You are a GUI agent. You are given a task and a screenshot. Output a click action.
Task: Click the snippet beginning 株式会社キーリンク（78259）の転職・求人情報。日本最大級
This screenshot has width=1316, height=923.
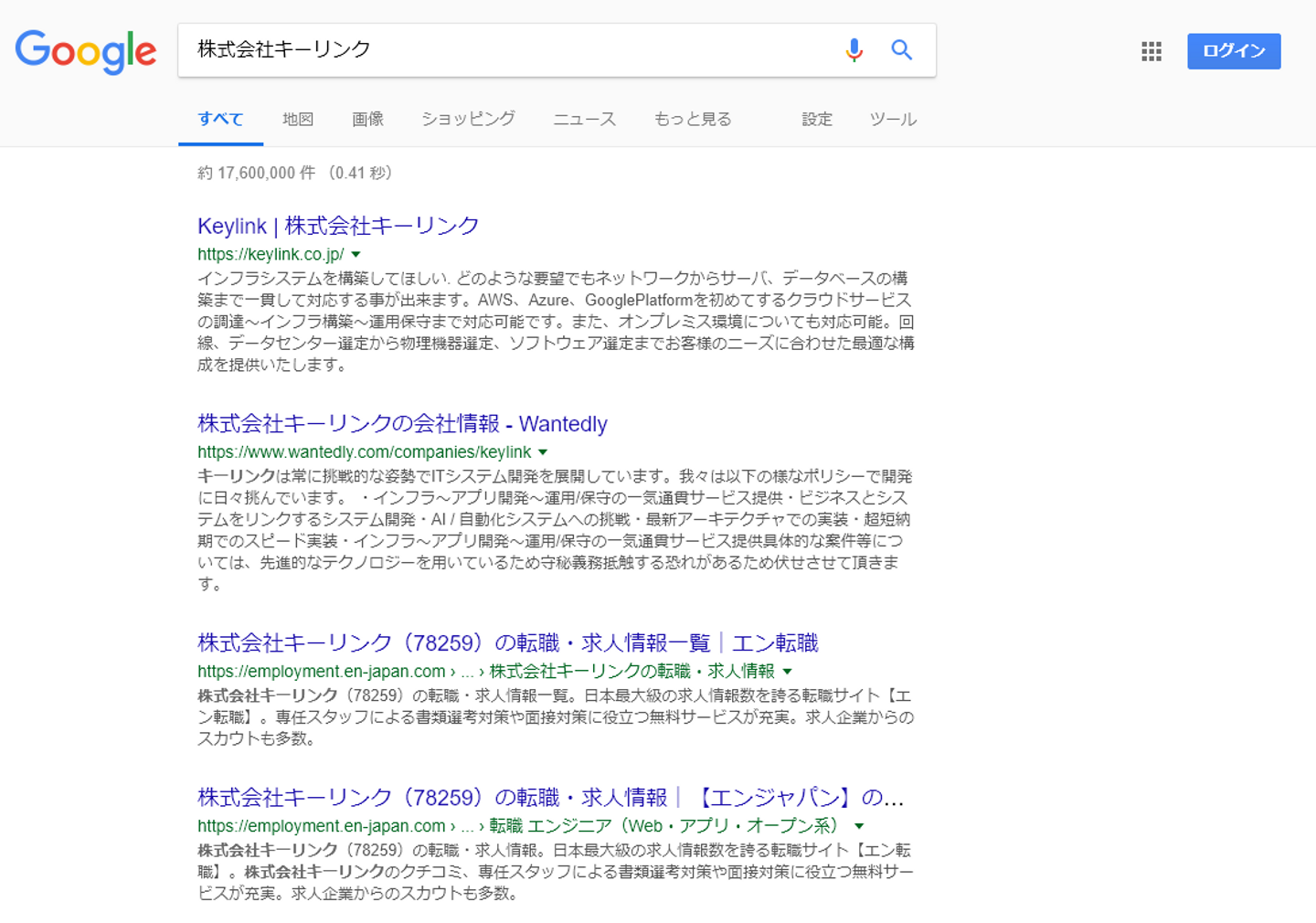pos(556,872)
